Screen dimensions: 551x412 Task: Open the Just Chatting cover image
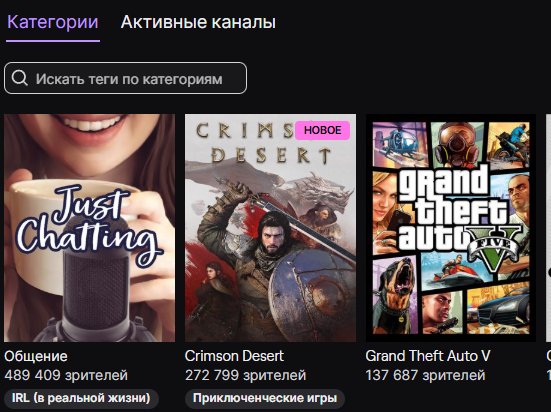coord(90,228)
